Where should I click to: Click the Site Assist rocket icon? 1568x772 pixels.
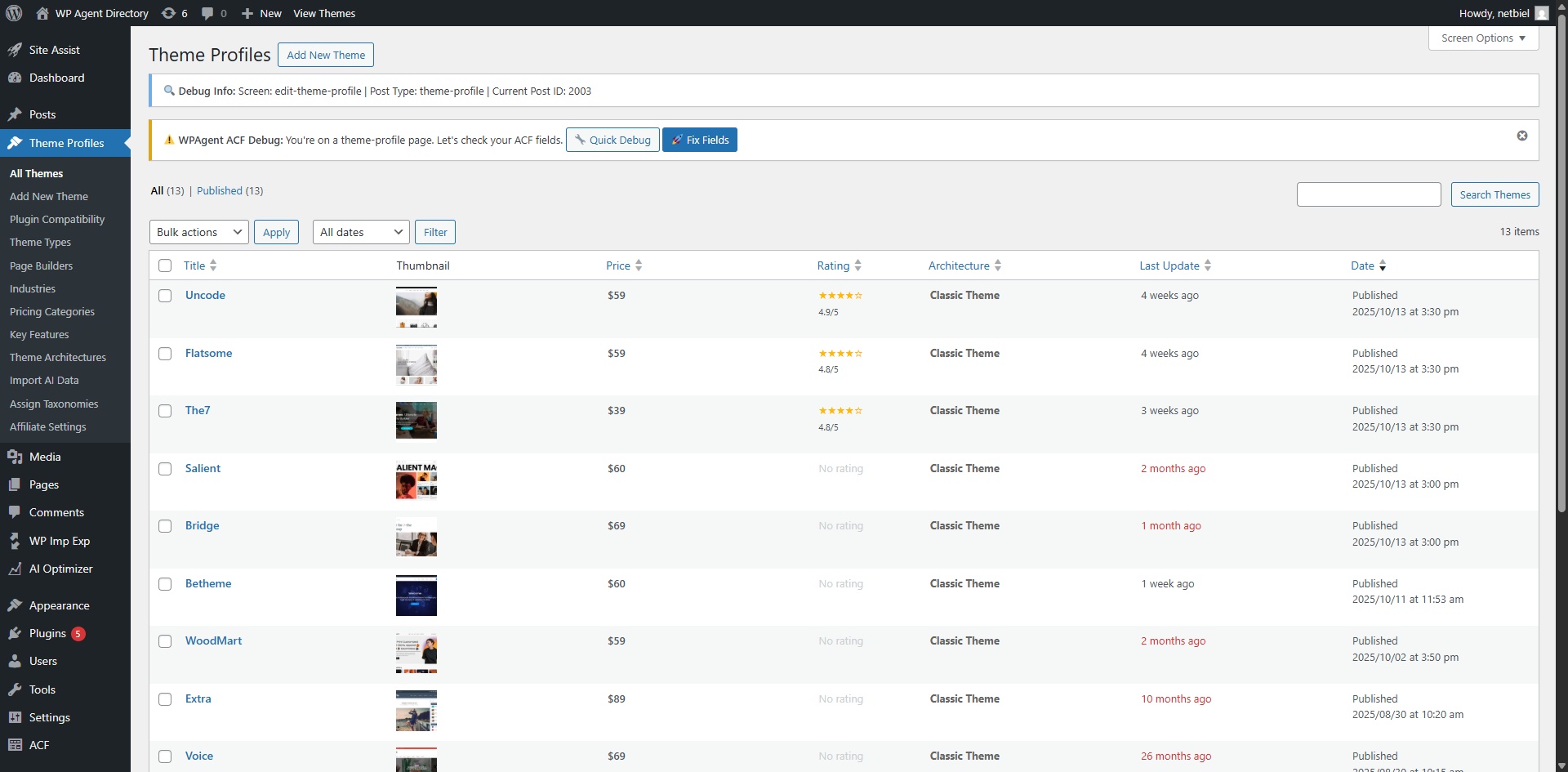click(x=15, y=50)
